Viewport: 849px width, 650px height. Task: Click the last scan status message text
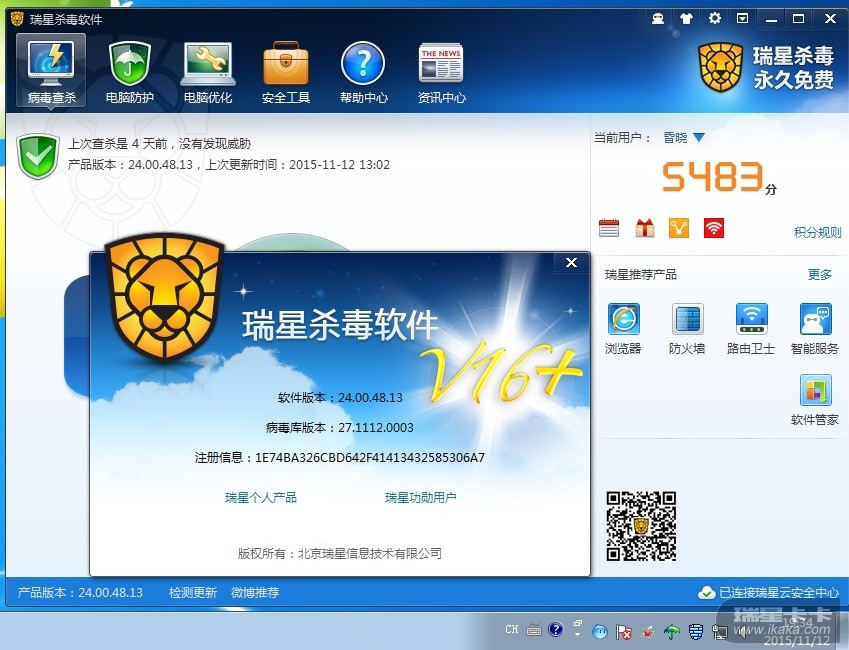pos(159,144)
